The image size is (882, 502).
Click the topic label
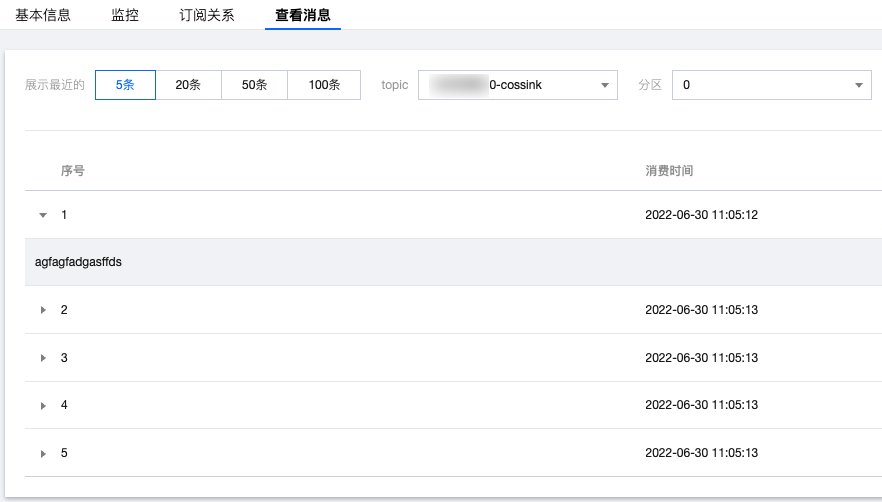tap(394, 85)
